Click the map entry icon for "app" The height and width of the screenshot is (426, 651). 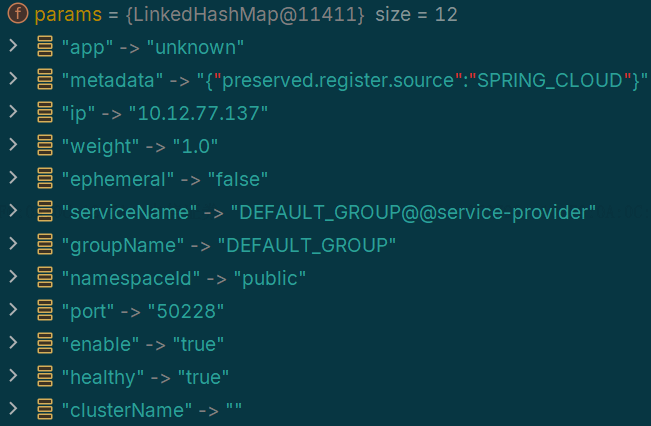coord(45,46)
